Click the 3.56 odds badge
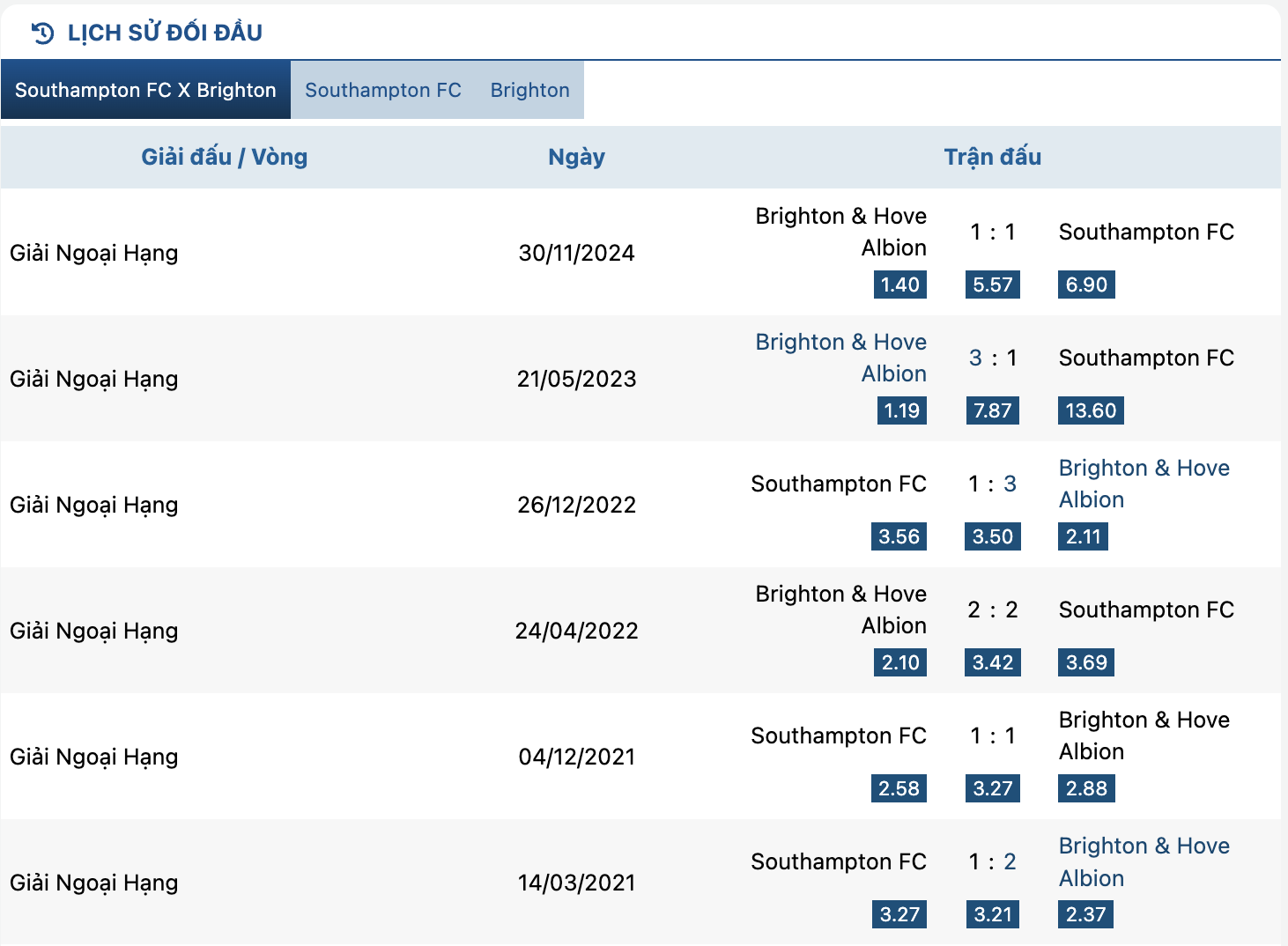The width and height of the screenshot is (1288, 946). pyautogui.click(x=899, y=536)
